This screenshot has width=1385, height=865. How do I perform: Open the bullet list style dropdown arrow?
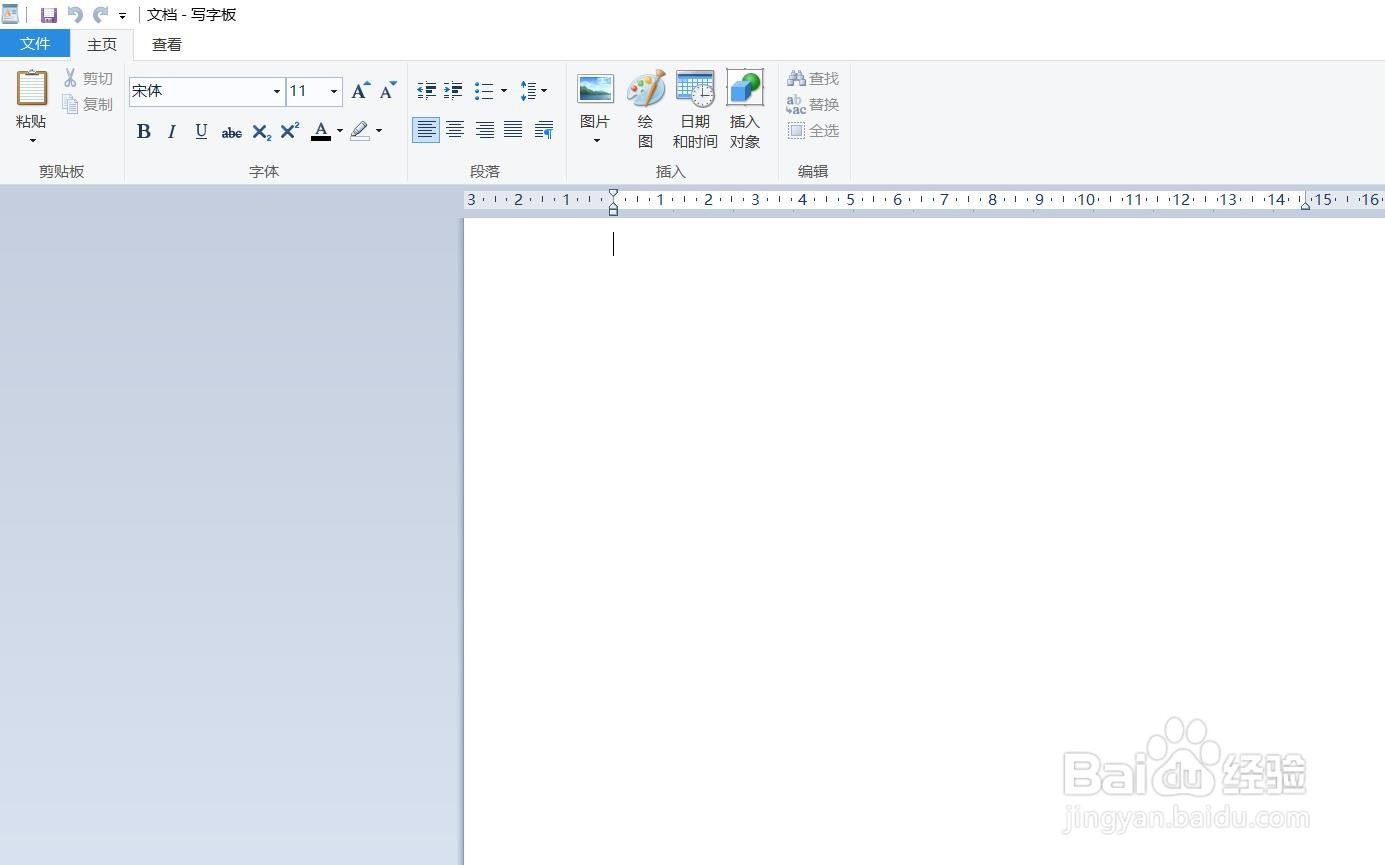(503, 91)
